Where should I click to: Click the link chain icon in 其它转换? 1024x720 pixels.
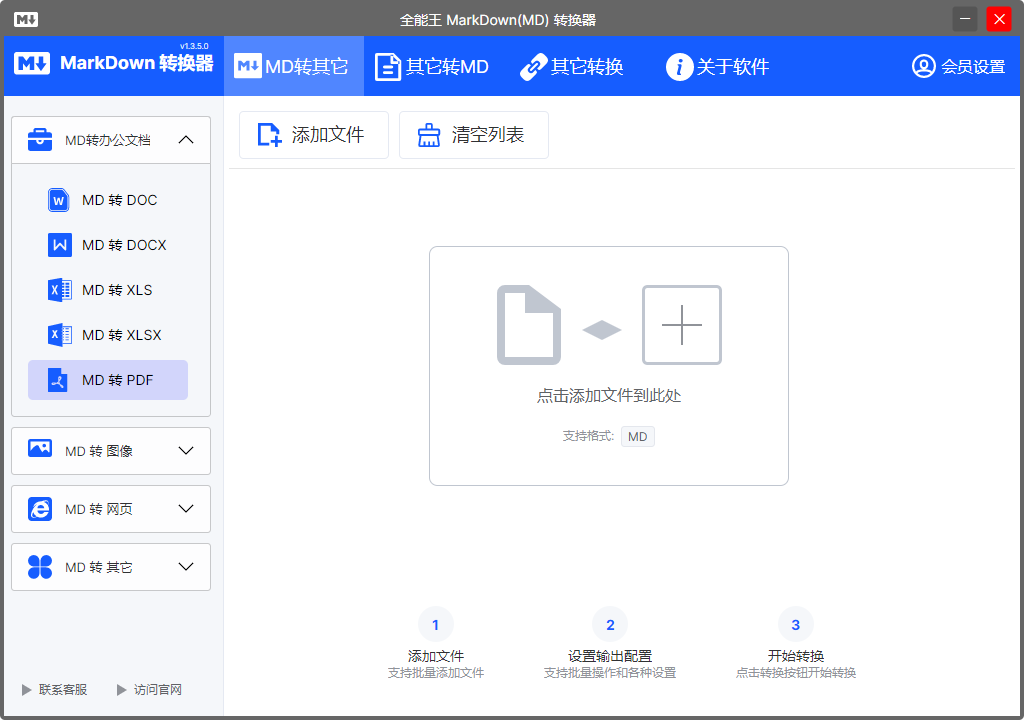pyautogui.click(x=533, y=67)
